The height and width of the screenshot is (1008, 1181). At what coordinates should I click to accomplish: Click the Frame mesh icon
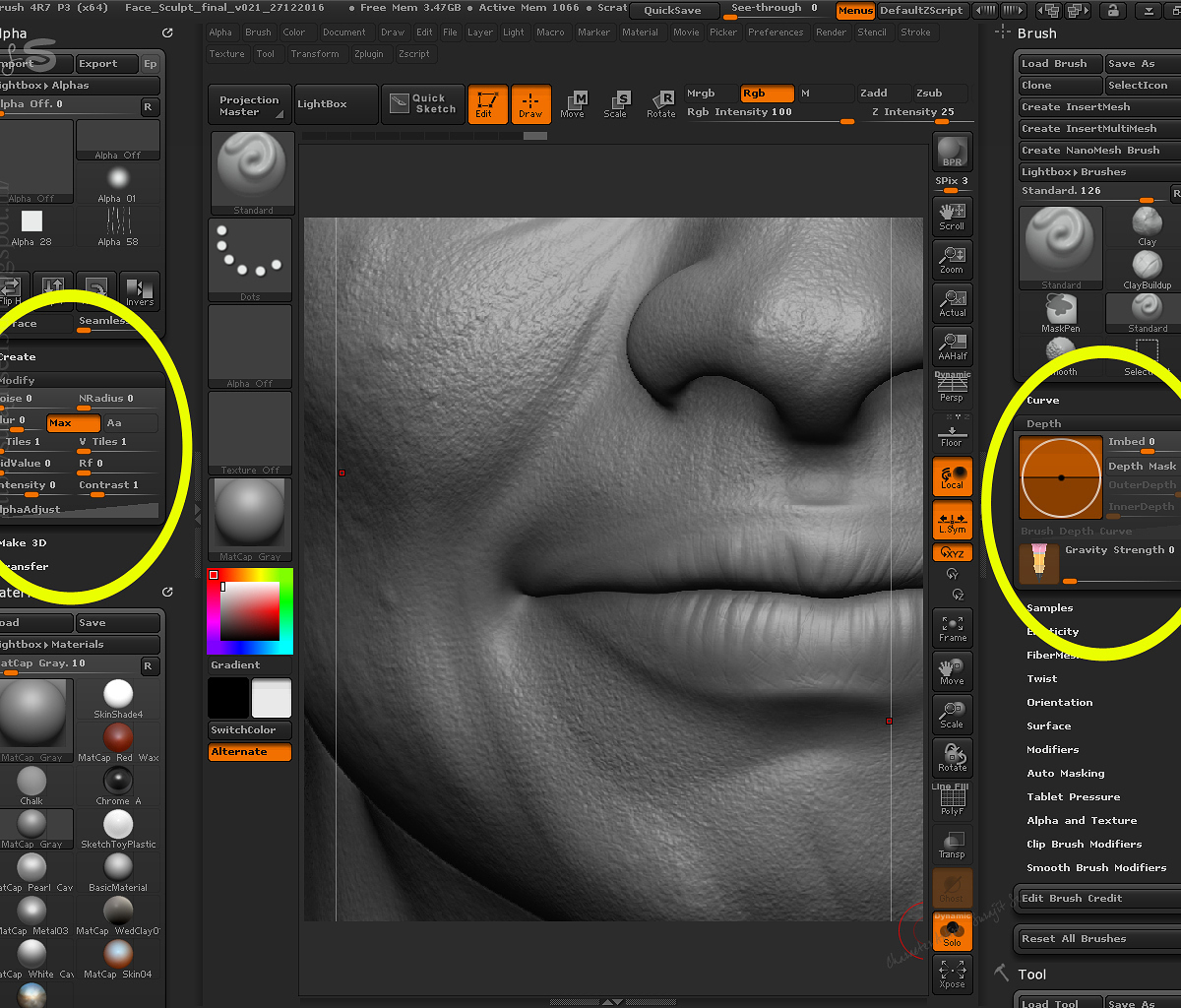[x=952, y=626]
